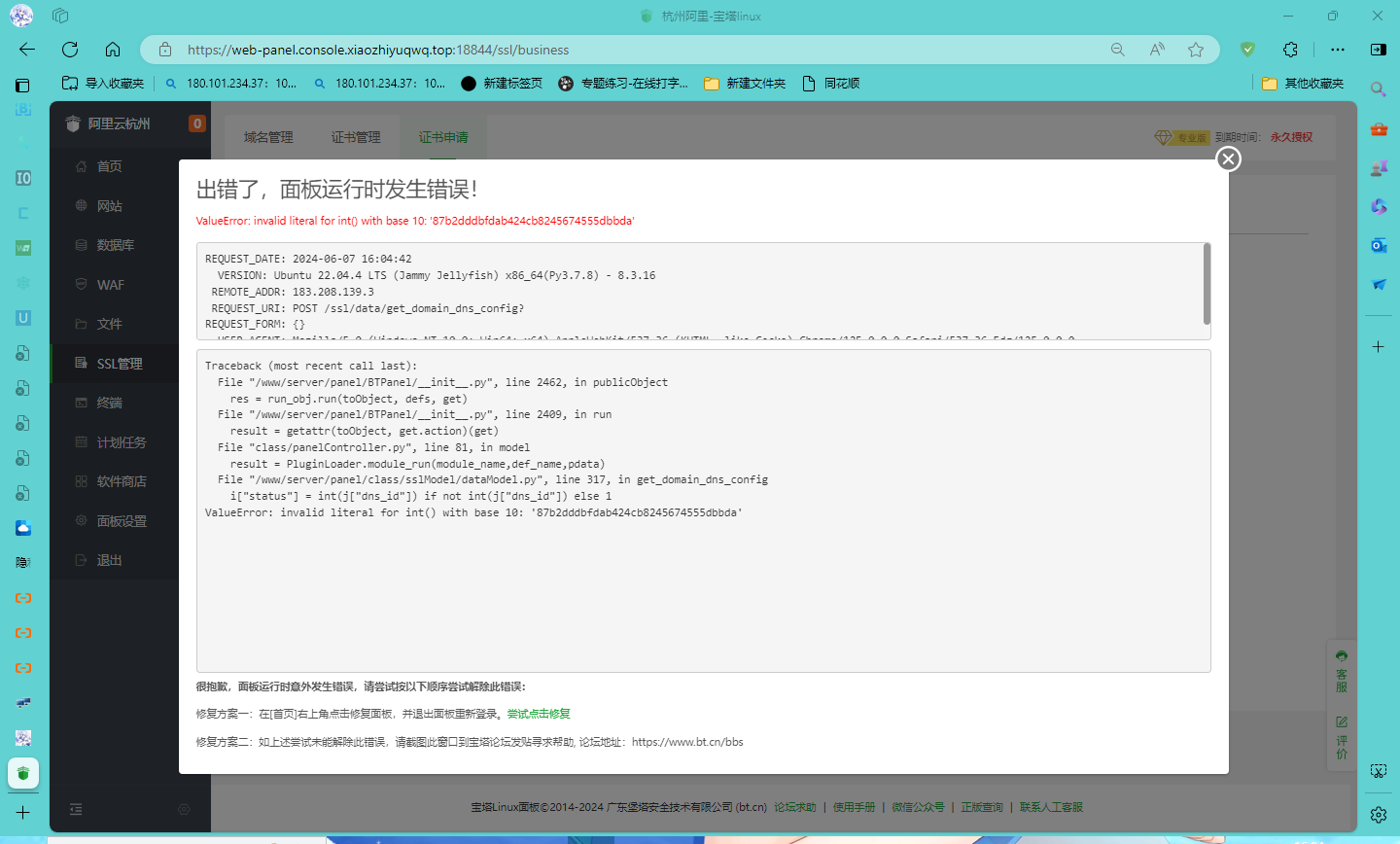Open the 新建文件夹 bookmarks folder

click(745, 84)
